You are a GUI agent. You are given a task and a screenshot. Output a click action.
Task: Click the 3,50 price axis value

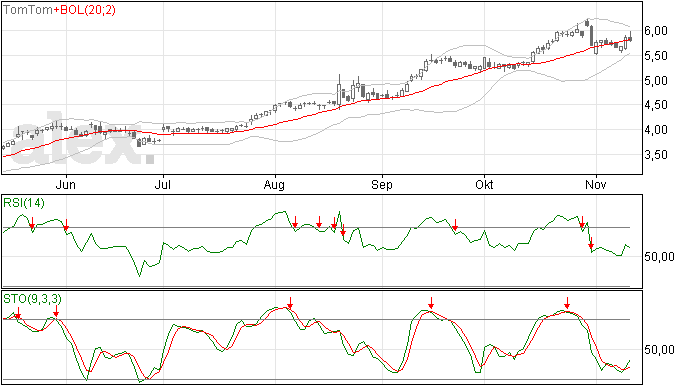(656, 155)
